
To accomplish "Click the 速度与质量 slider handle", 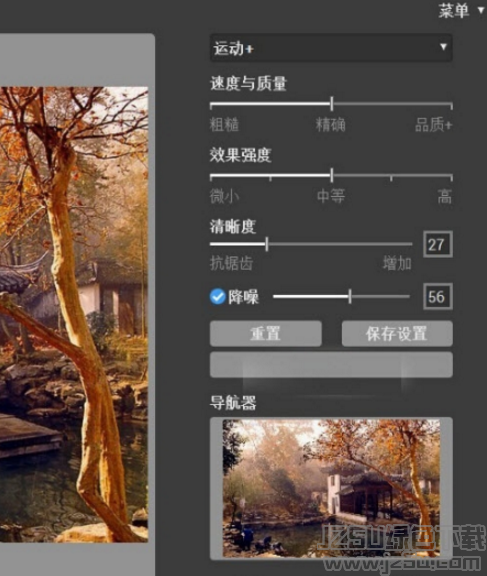I will coord(332,104).
